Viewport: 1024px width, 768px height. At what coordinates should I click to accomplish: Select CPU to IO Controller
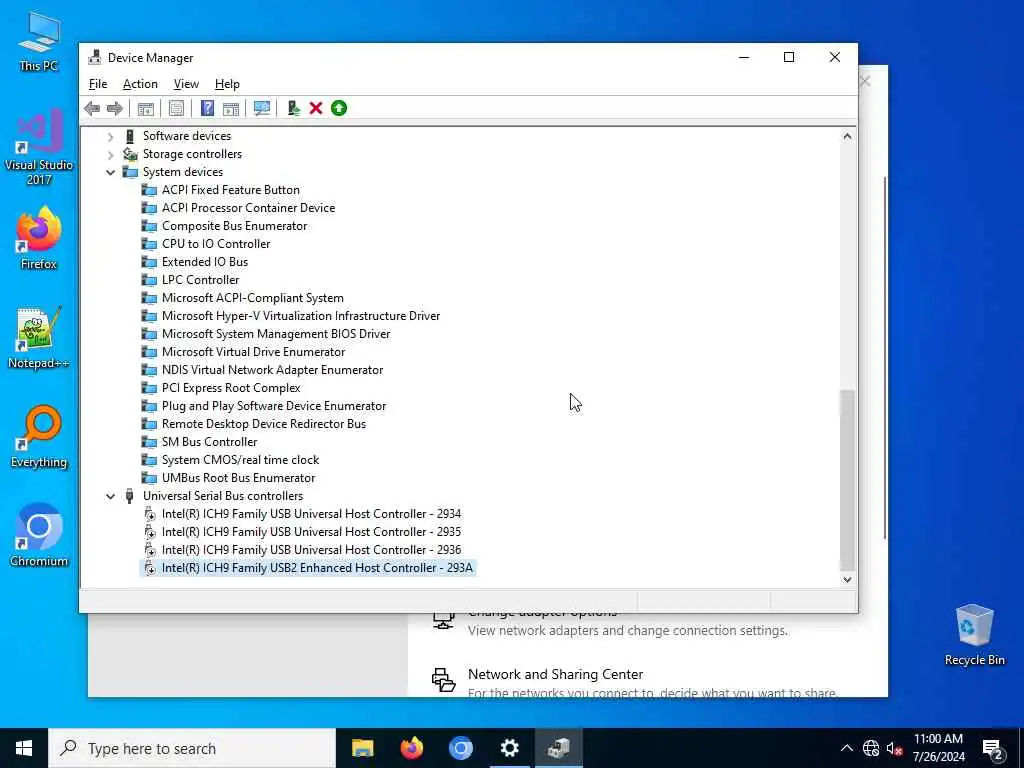click(x=216, y=244)
